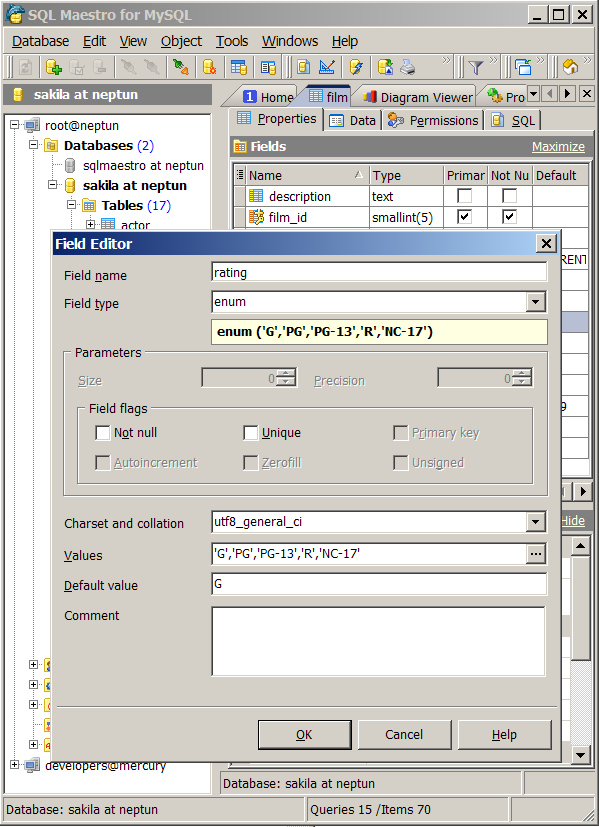Image resolution: width=599 pixels, height=827 pixels.
Task: Click the sqlmaestro database cylinder icon
Action: 70,166
